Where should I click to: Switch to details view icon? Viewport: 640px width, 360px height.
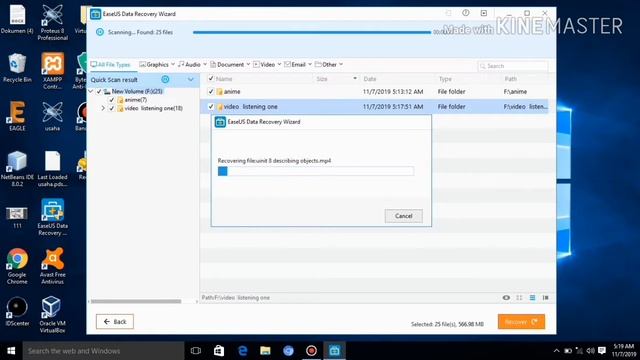tap(545, 298)
